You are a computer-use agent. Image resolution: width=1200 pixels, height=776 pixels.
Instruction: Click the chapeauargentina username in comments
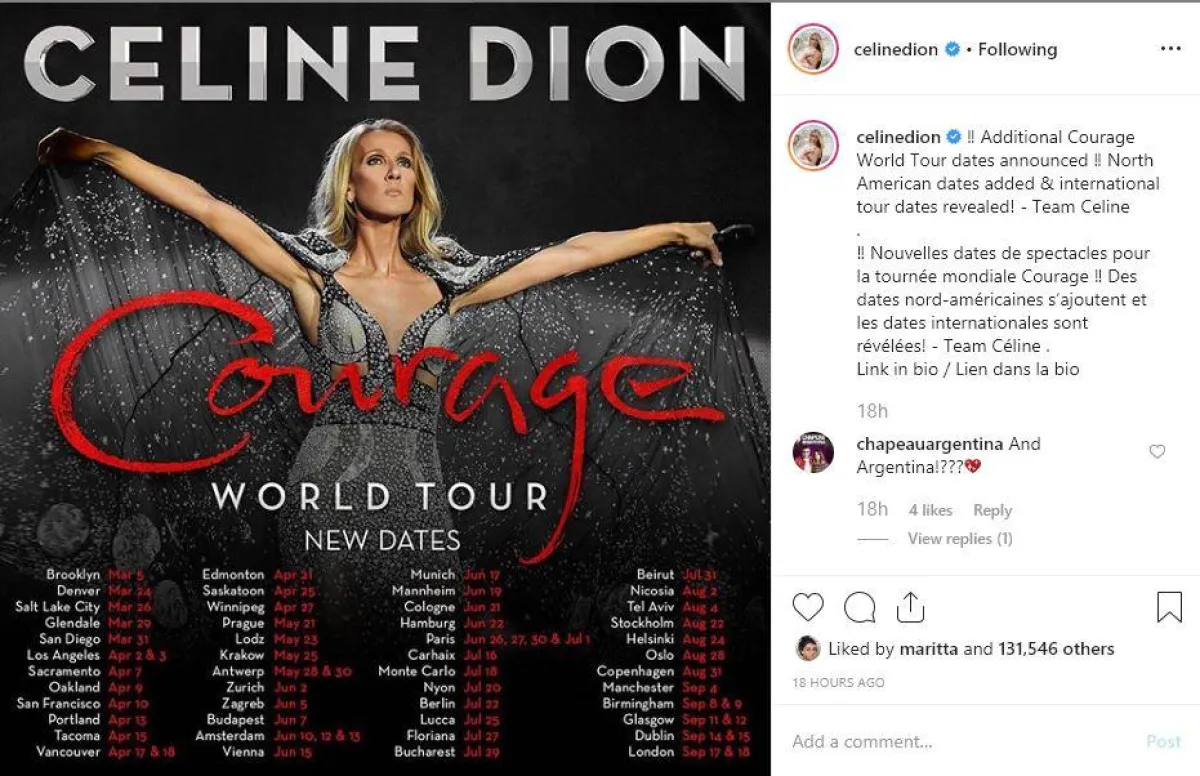pos(930,443)
